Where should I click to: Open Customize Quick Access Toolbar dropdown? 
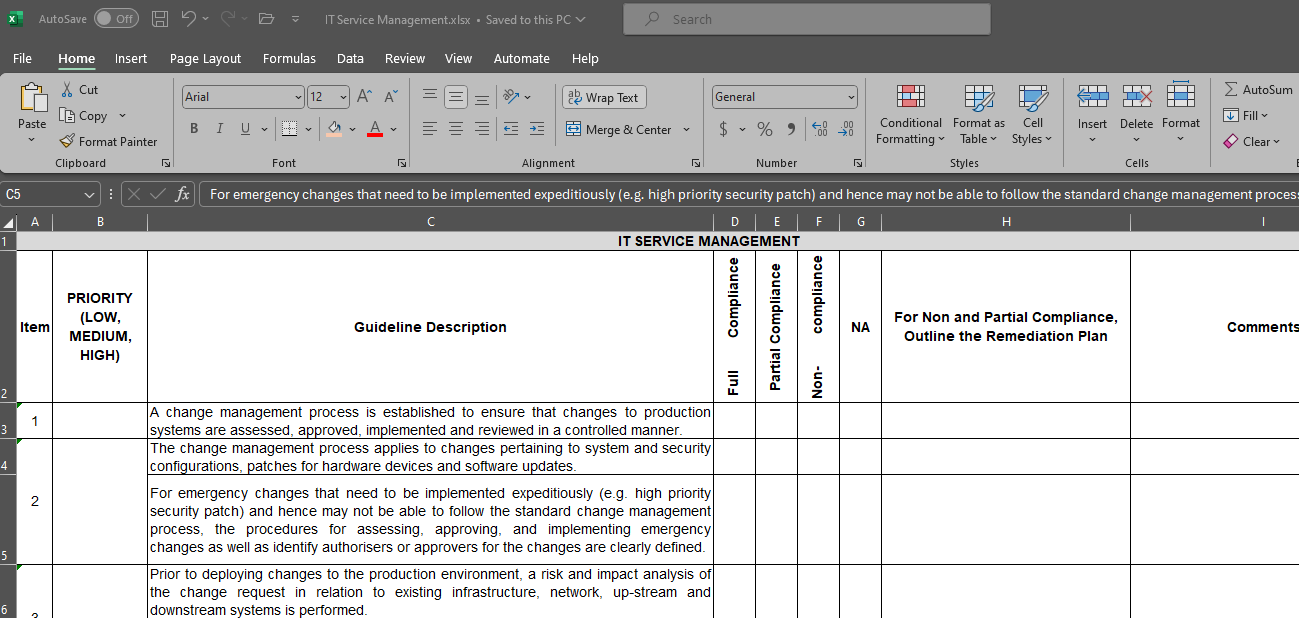click(295, 19)
